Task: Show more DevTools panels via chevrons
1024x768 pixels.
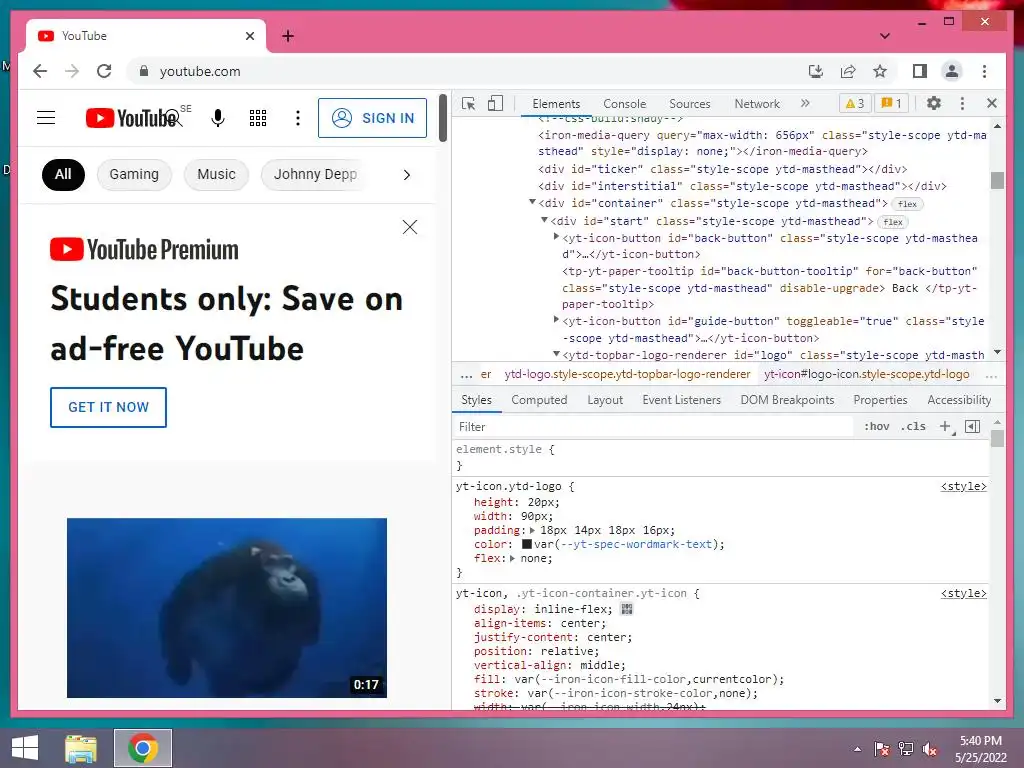Action: click(x=805, y=103)
